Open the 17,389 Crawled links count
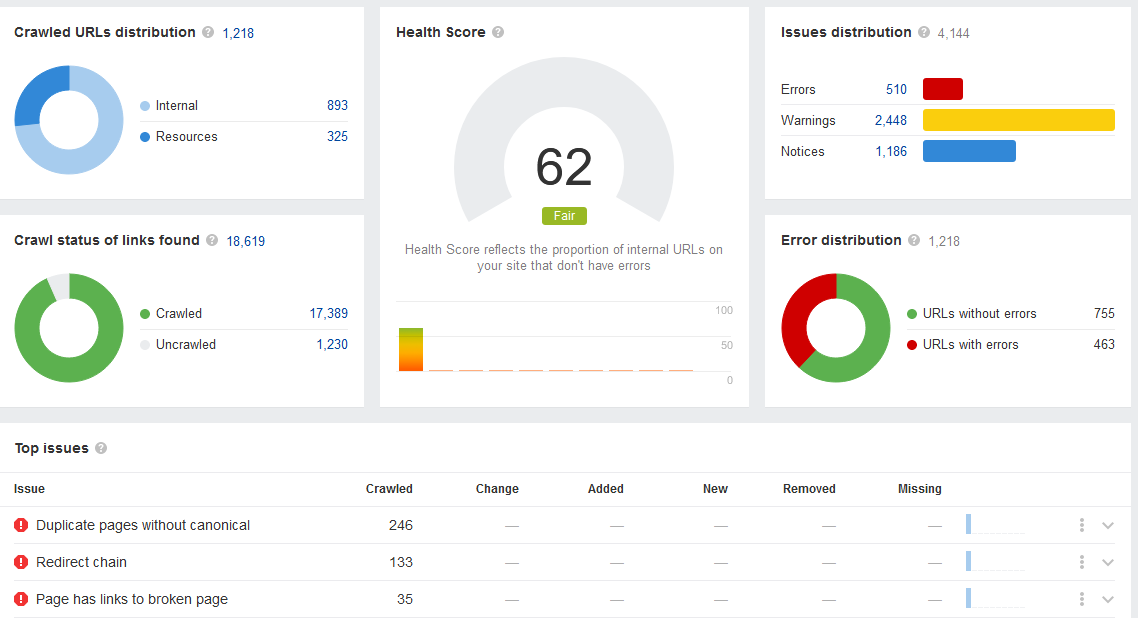The height and width of the screenshot is (618, 1138). [x=328, y=313]
